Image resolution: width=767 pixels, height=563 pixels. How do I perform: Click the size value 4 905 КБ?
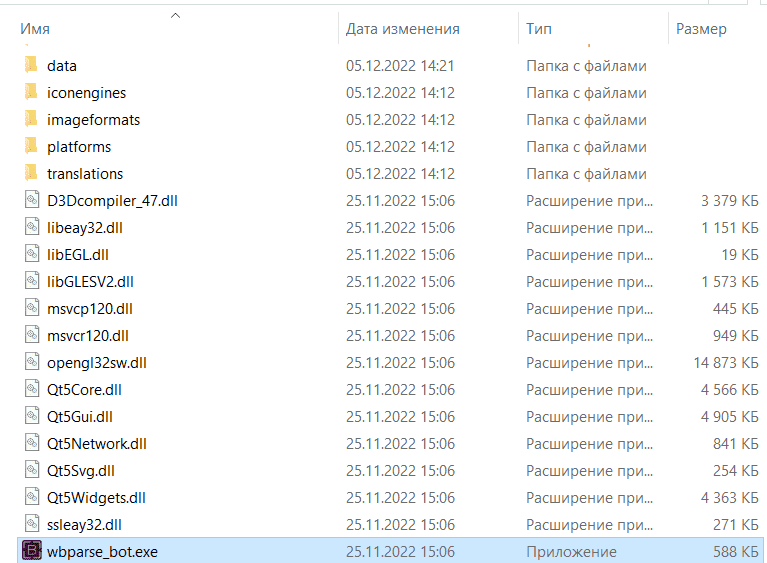tap(730, 417)
